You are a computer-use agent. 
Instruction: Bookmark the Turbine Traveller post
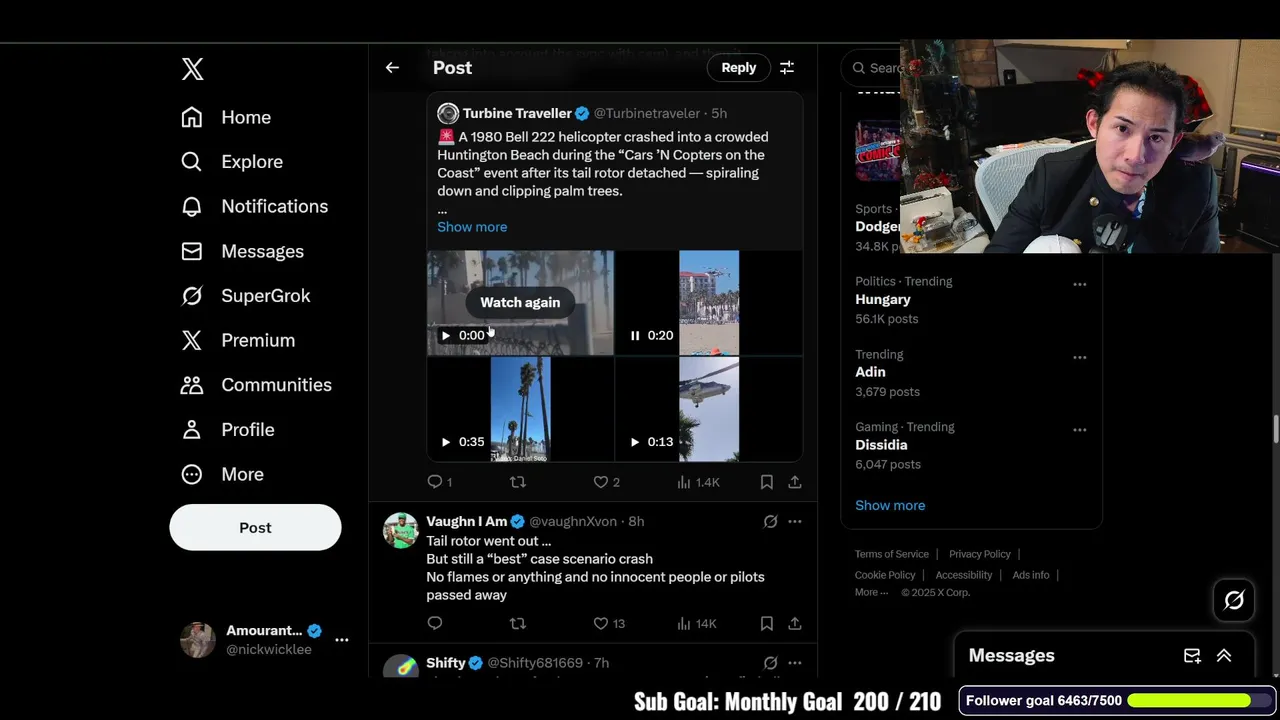coord(767,482)
